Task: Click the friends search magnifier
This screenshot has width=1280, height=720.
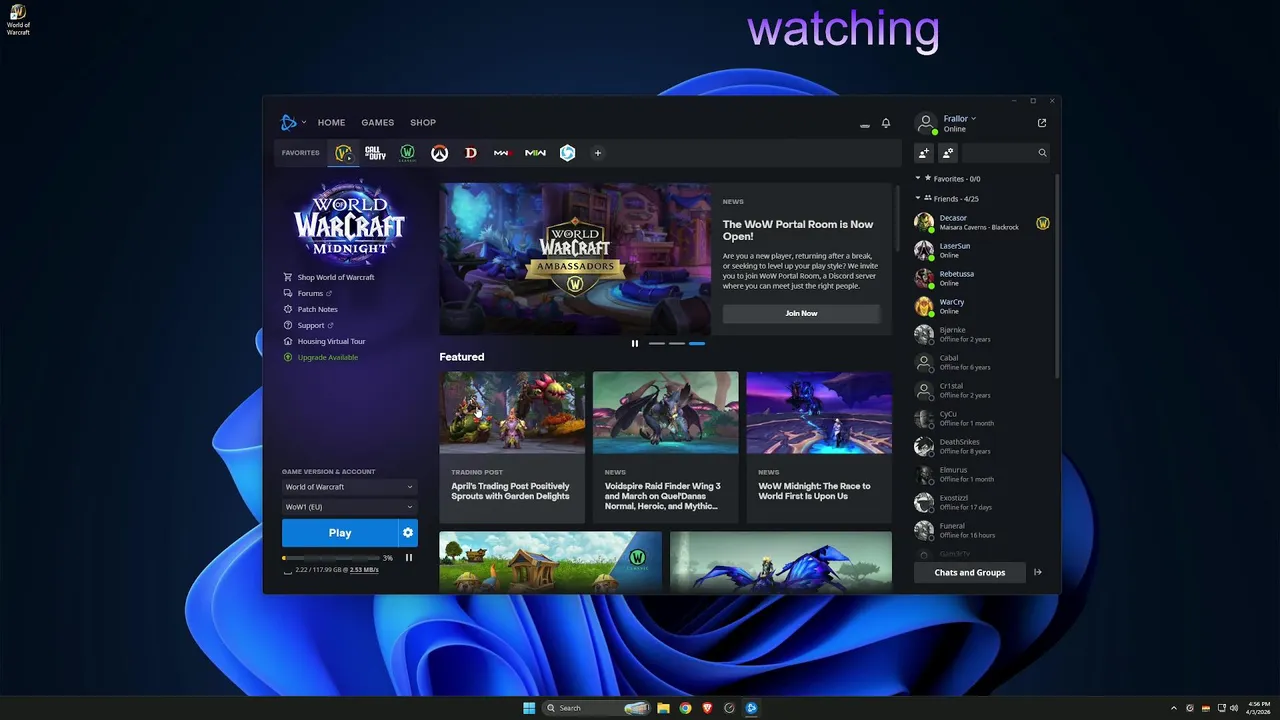Action: click(x=1042, y=153)
